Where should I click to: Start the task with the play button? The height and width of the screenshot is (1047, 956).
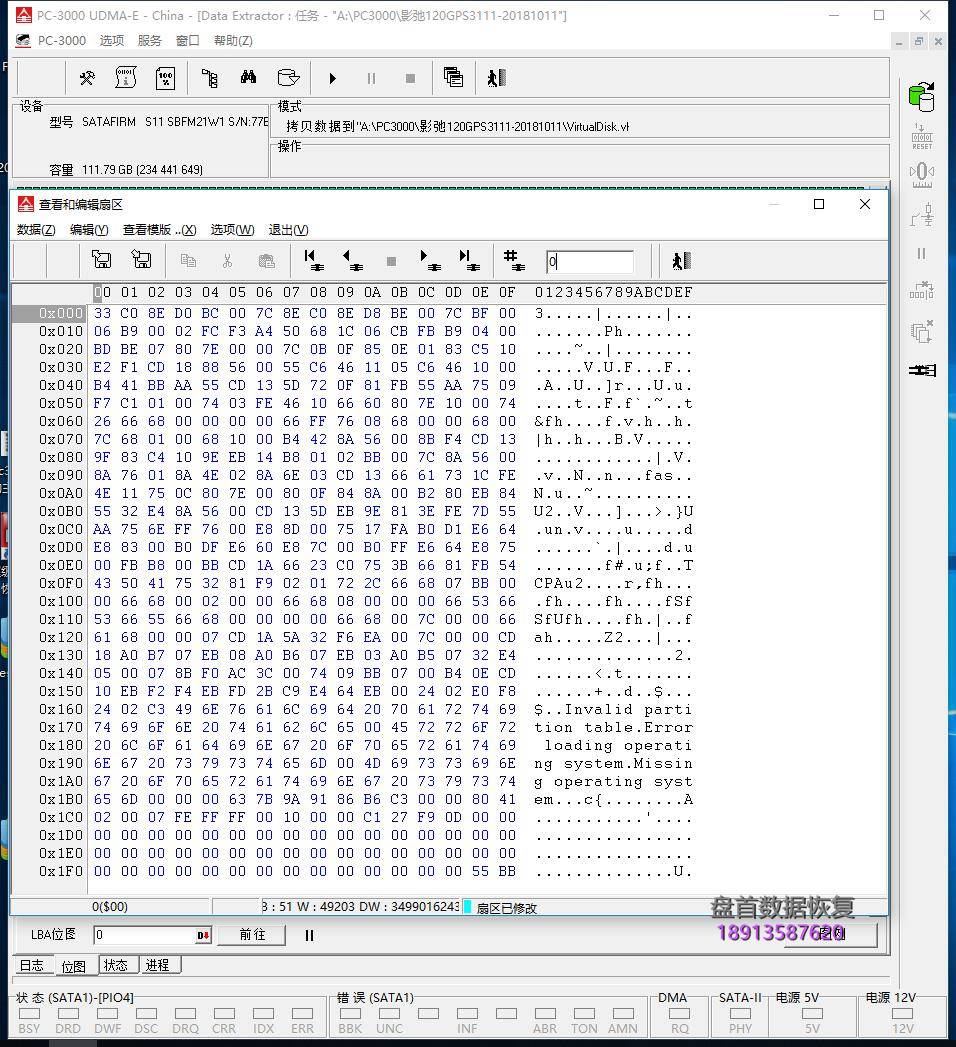(332, 79)
